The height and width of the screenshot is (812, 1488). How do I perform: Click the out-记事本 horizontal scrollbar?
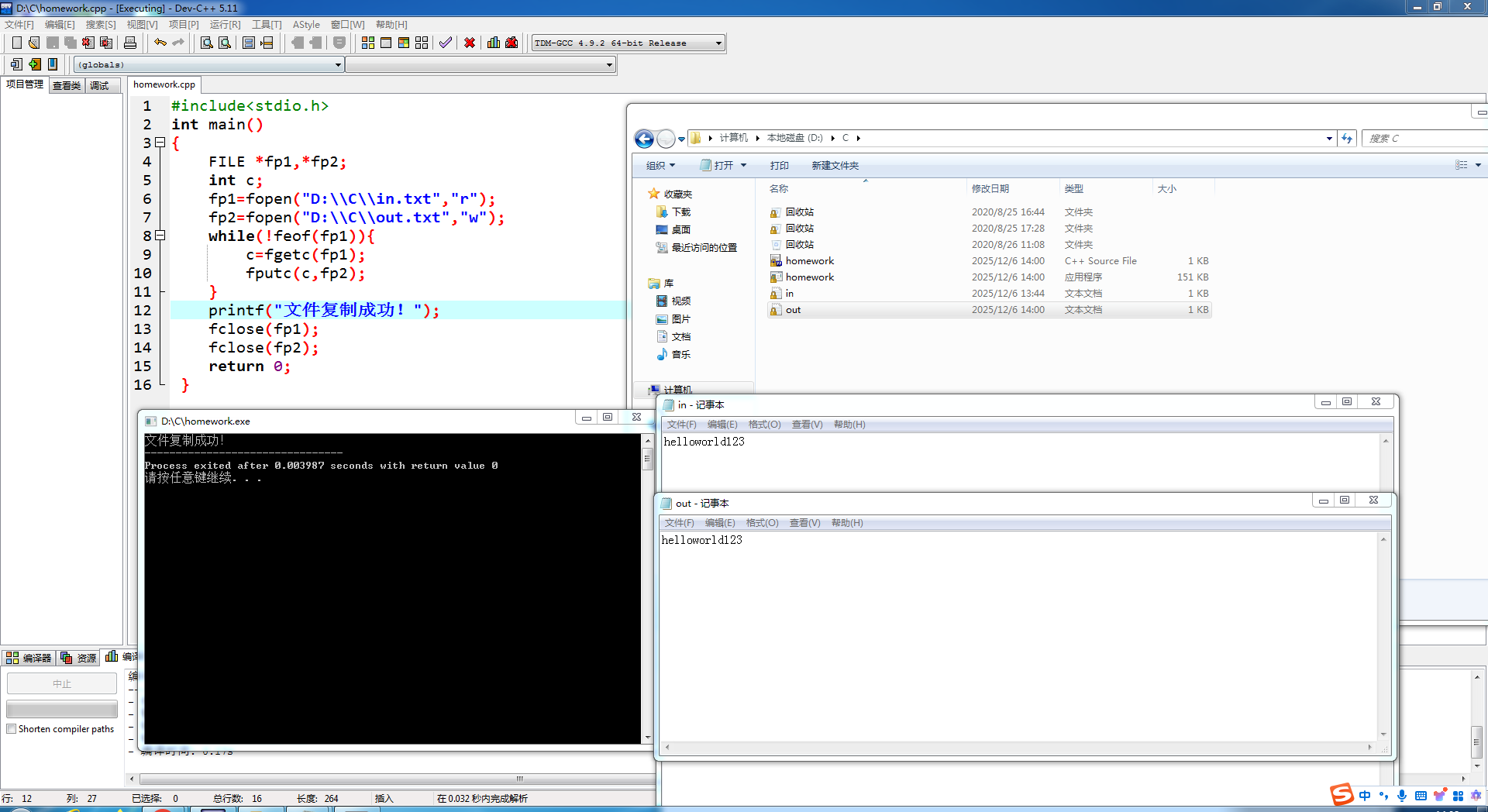(1018, 748)
